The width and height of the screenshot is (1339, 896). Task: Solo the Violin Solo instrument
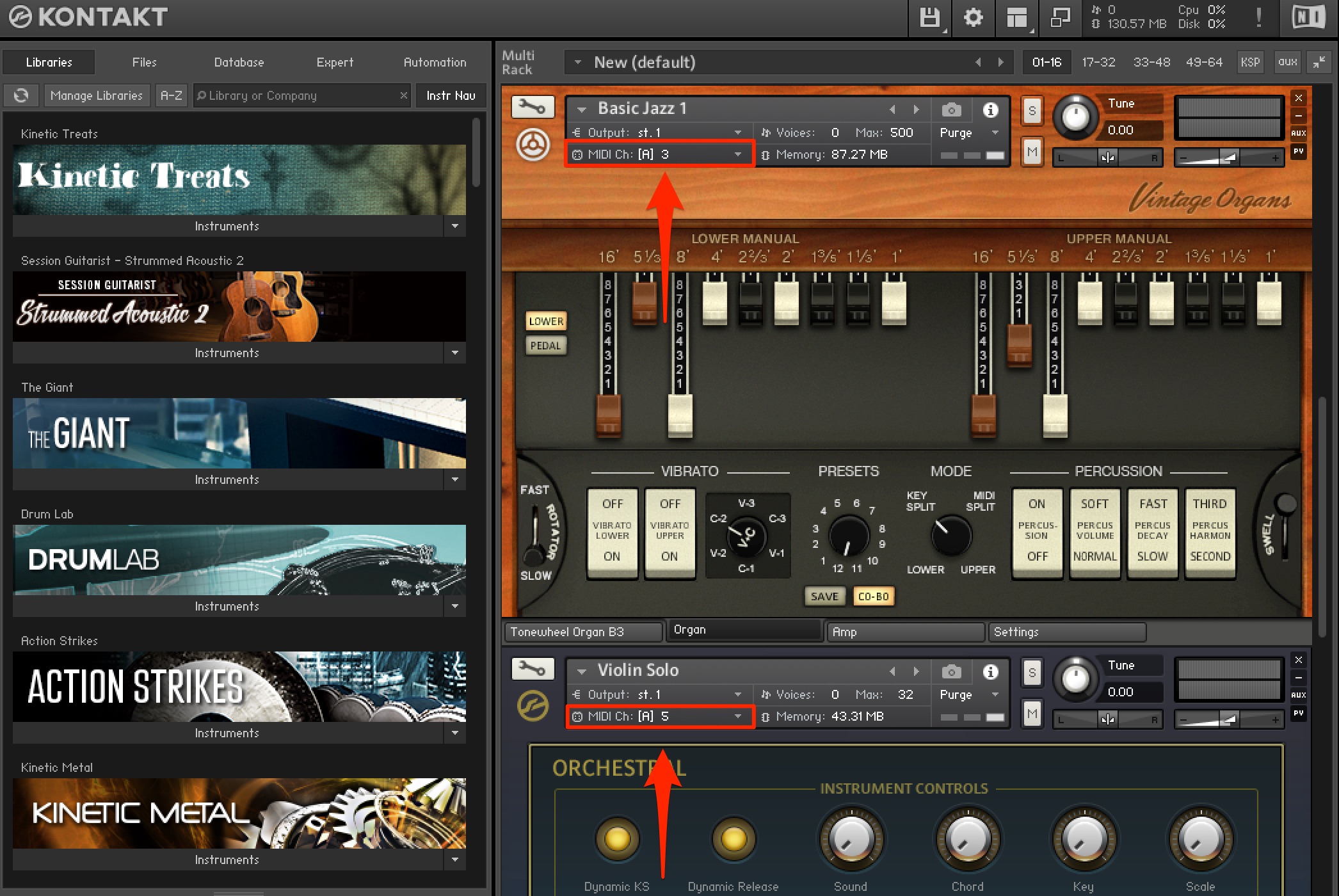(x=1032, y=673)
